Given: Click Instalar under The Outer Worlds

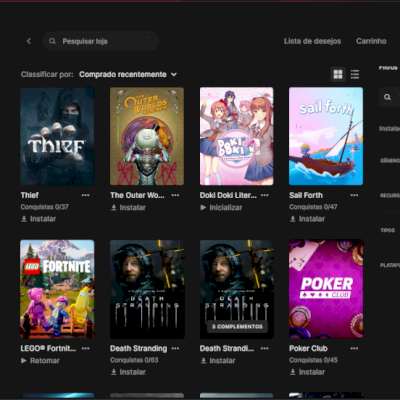Looking at the screenshot, I should [128, 208].
